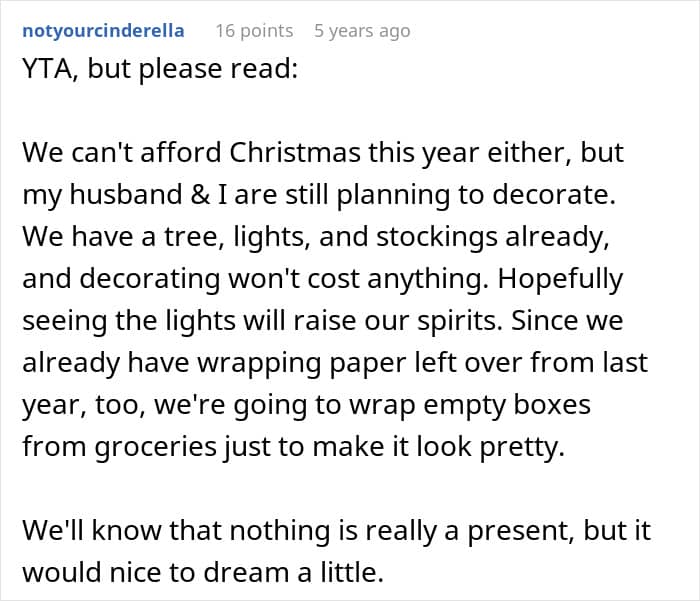This screenshot has width=700, height=601.
Task: Click the line starting "from groceries just"
Action: [294, 447]
